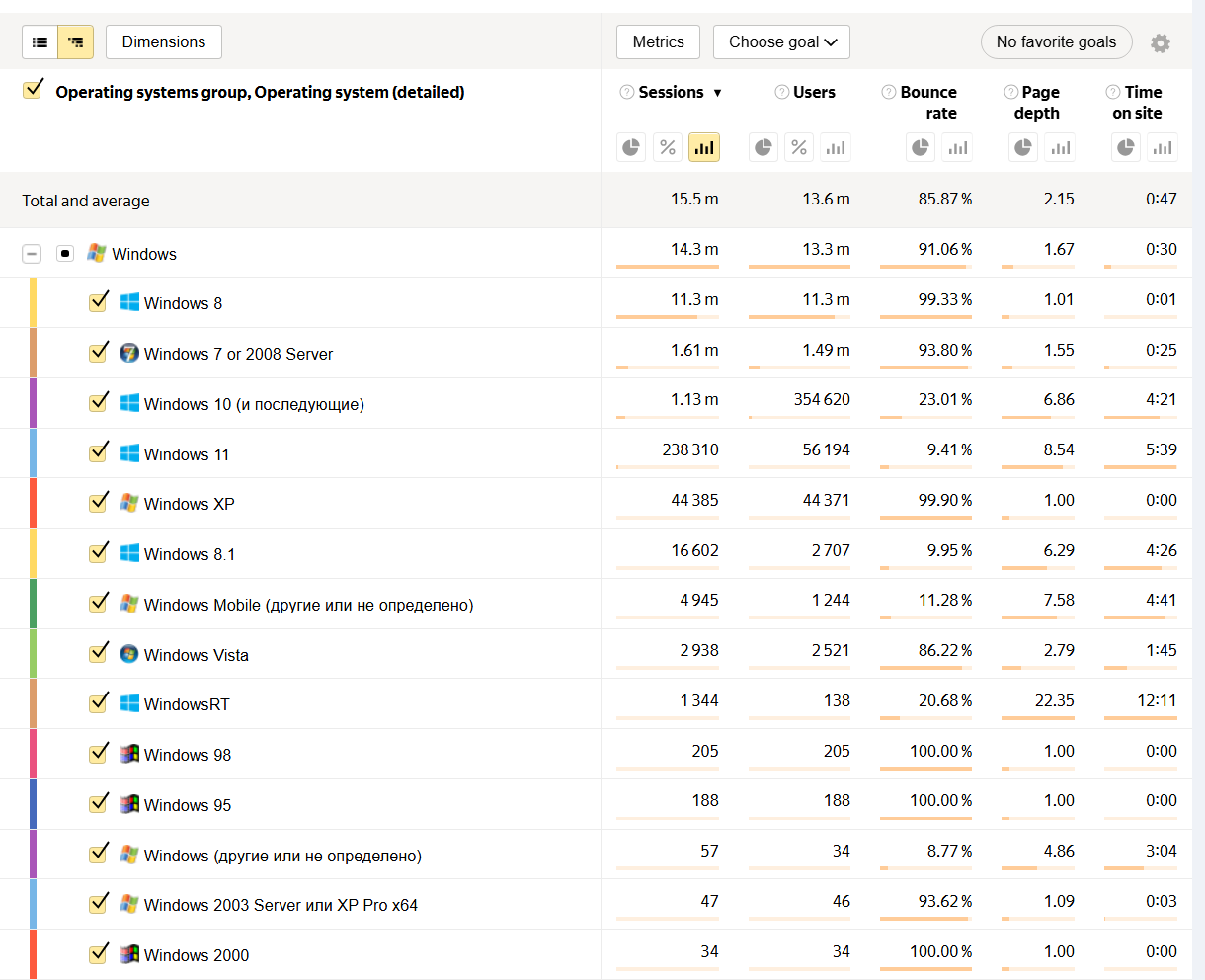Uncheck Windows 7 or 2008 Server row
The width and height of the screenshot is (1205, 980).
tap(98, 352)
